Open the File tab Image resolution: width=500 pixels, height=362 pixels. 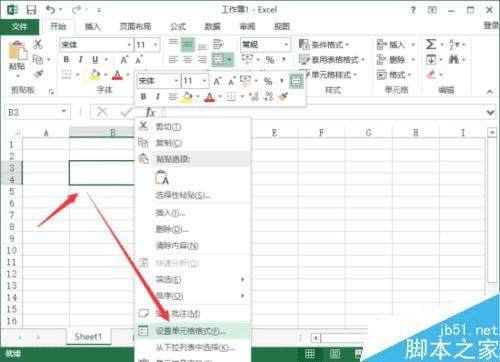(19, 27)
